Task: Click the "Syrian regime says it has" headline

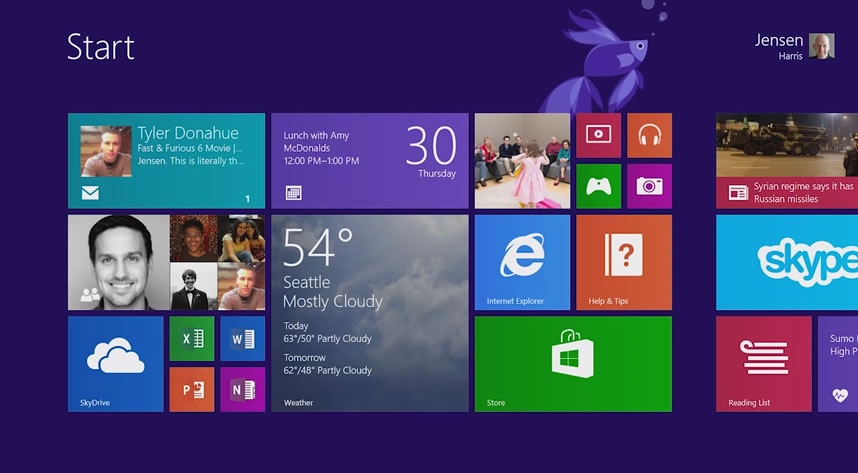Action: click(x=803, y=186)
